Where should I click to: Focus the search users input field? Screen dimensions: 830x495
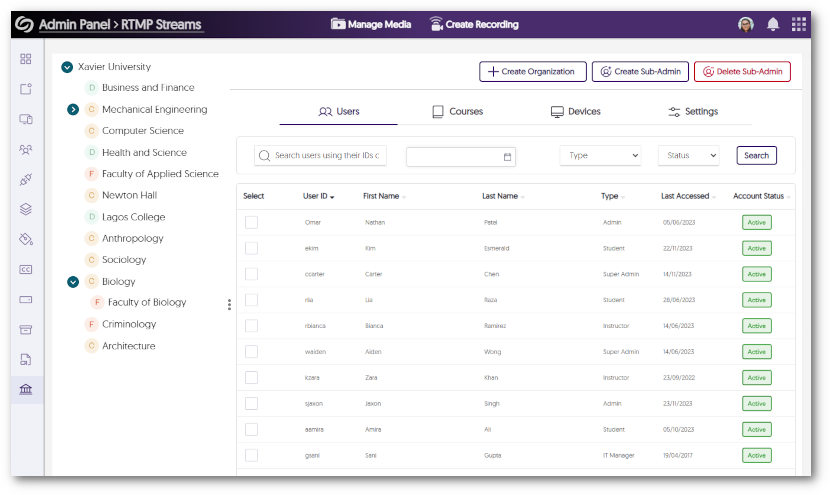[x=320, y=156]
